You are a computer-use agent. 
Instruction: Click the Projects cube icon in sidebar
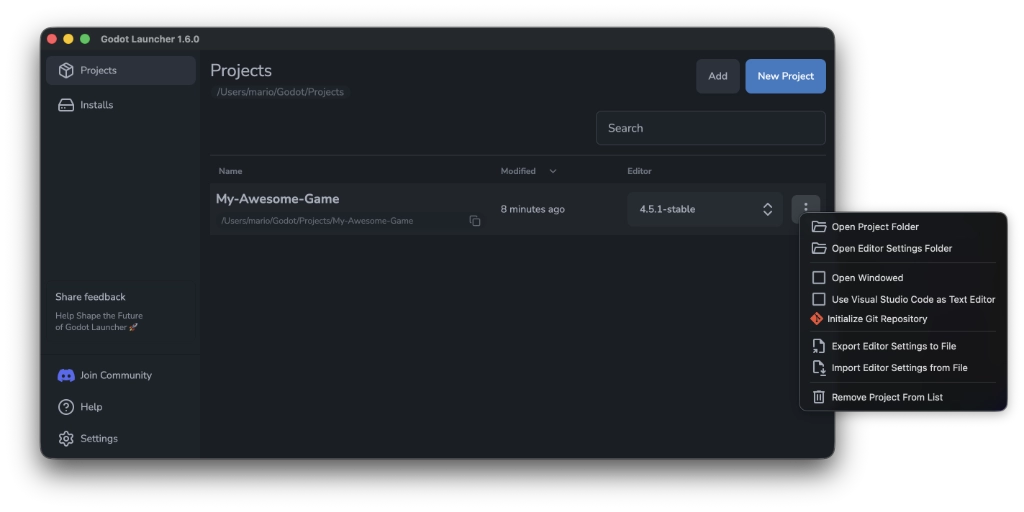point(66,71)
